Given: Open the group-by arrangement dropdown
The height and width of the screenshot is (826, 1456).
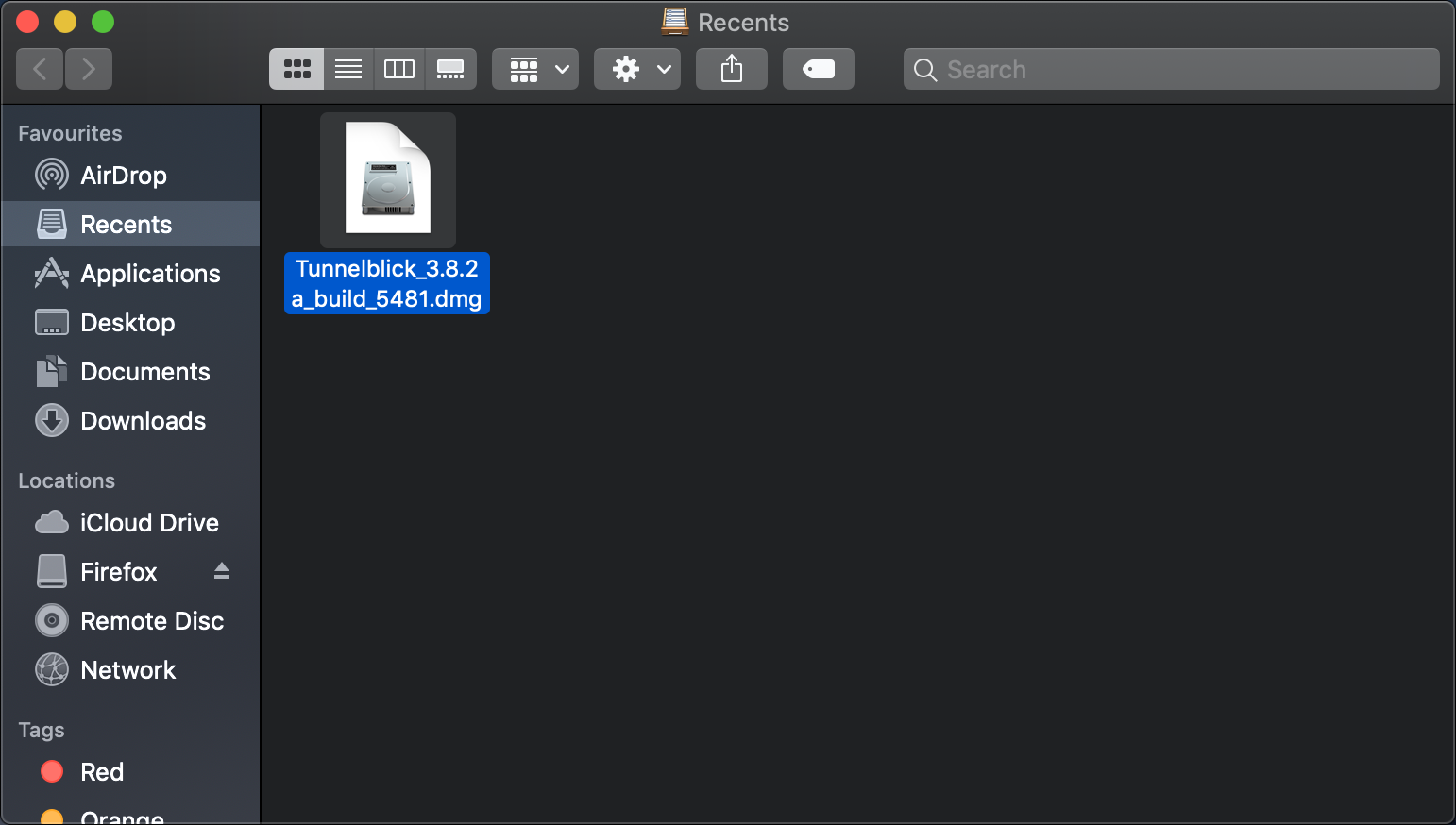Looking at the screenshot, I should (x=535, y=69).
